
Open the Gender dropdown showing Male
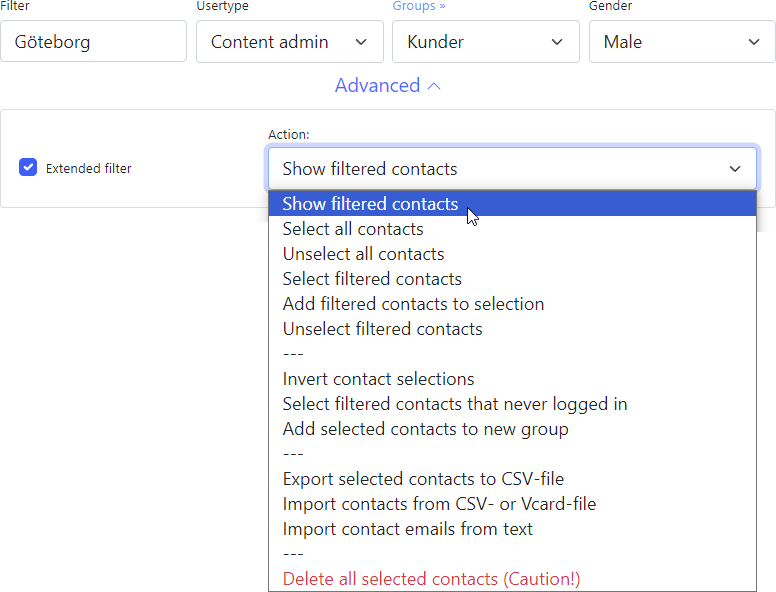pyautogui.click(x=682, y=42)
